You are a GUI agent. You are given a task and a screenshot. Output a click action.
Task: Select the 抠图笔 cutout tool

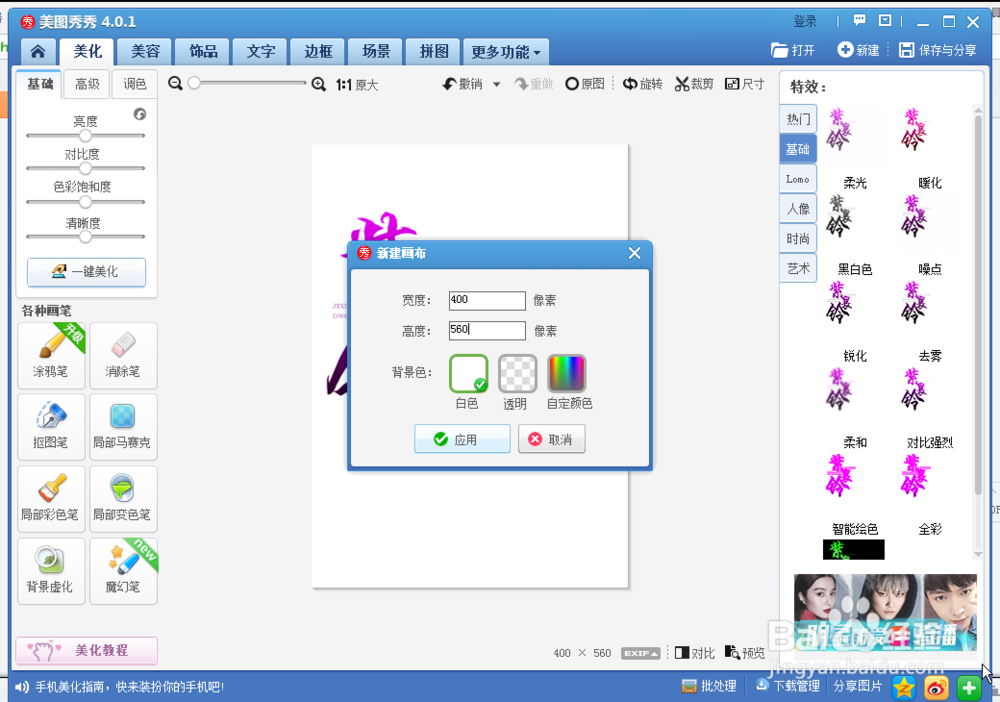click(x=51, y=427)
